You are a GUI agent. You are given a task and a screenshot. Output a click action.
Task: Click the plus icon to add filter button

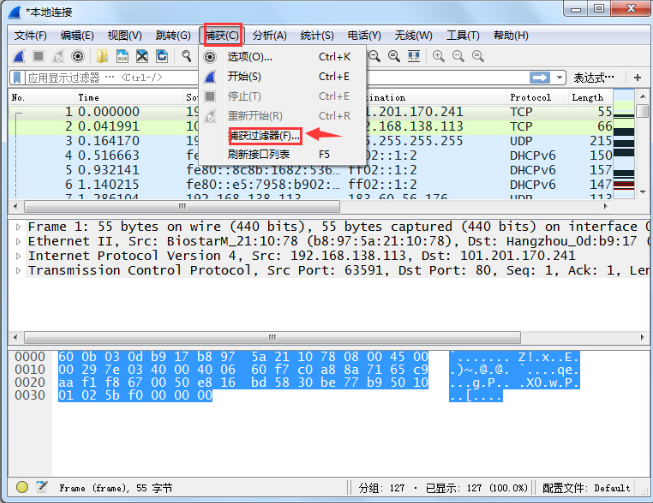[637, 77]
